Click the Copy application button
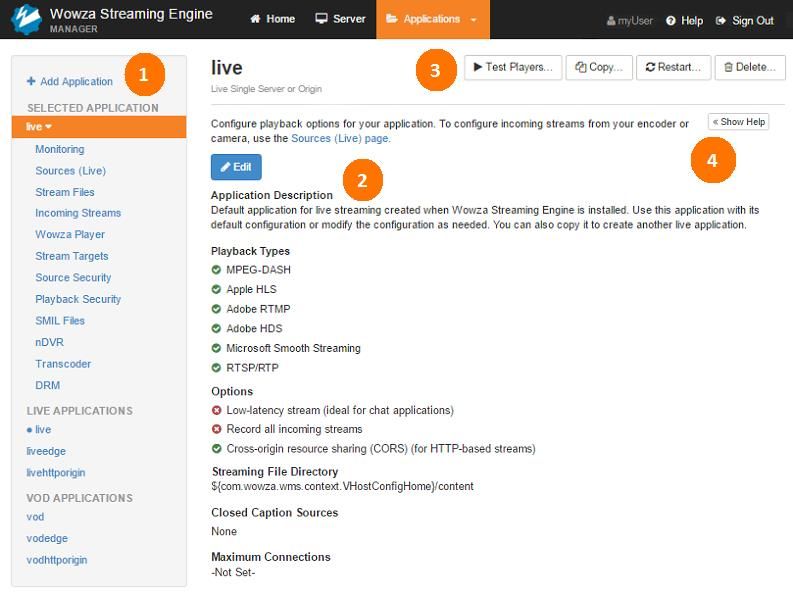The height and width of the screenshot is (595, 793). (599, 67)
